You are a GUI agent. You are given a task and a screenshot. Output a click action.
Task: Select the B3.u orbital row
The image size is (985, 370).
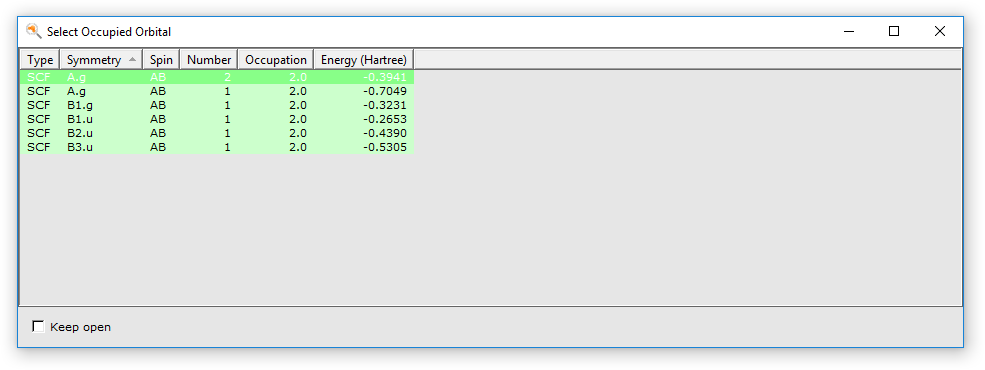click(x=217, y=147)
